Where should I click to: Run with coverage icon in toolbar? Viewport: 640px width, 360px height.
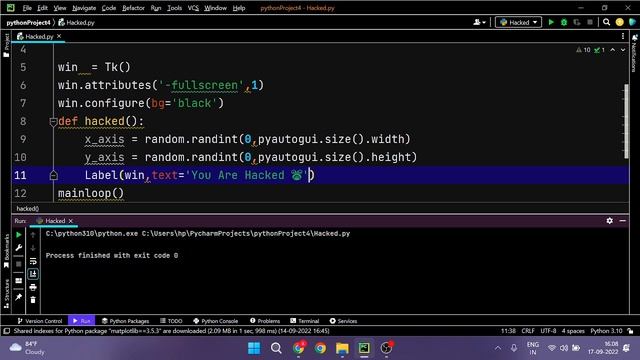577,22
